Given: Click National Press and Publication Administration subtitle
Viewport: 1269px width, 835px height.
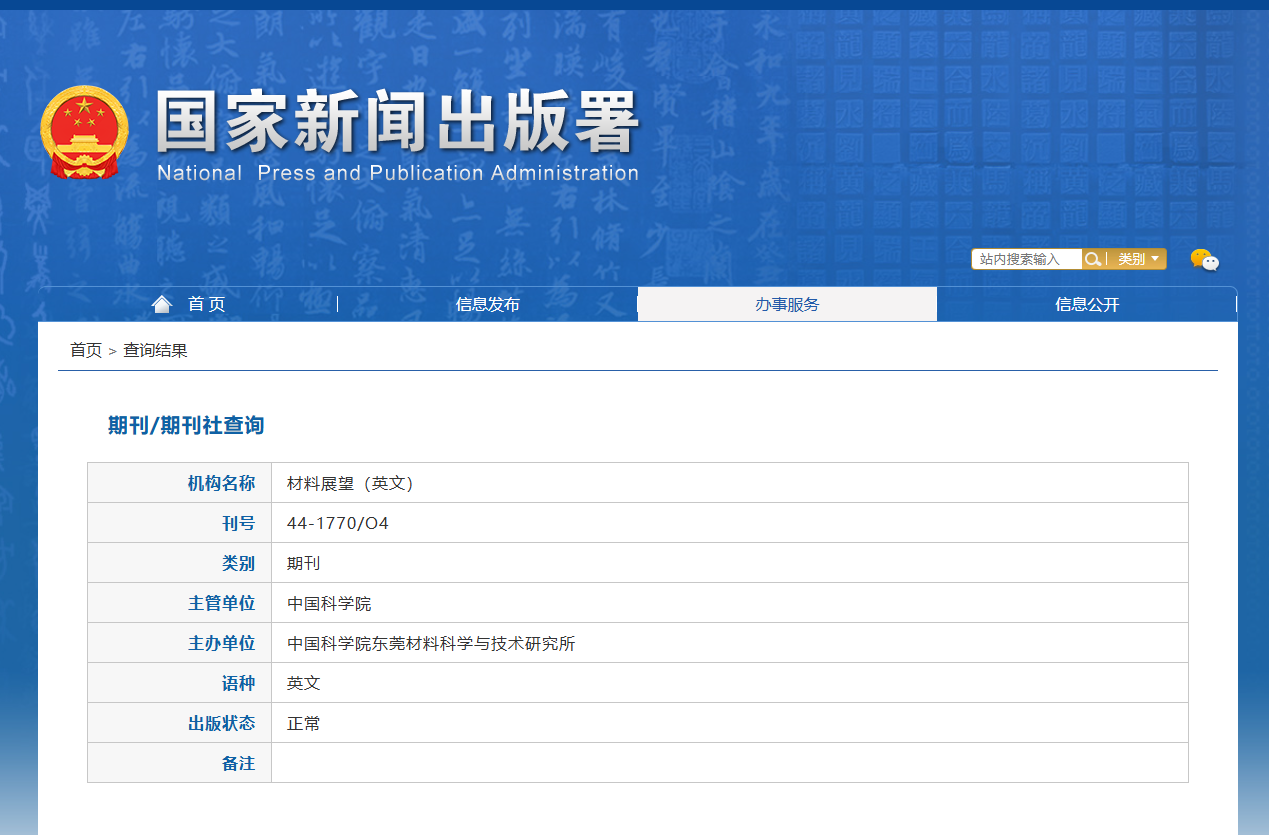Looking at the screenshot, I should tap(398, 172).
